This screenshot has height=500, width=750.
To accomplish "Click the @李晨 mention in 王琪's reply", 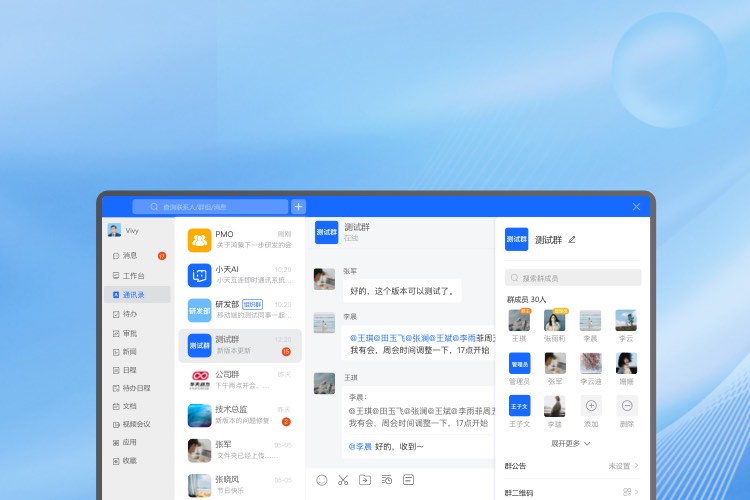I will coord(360,446).
